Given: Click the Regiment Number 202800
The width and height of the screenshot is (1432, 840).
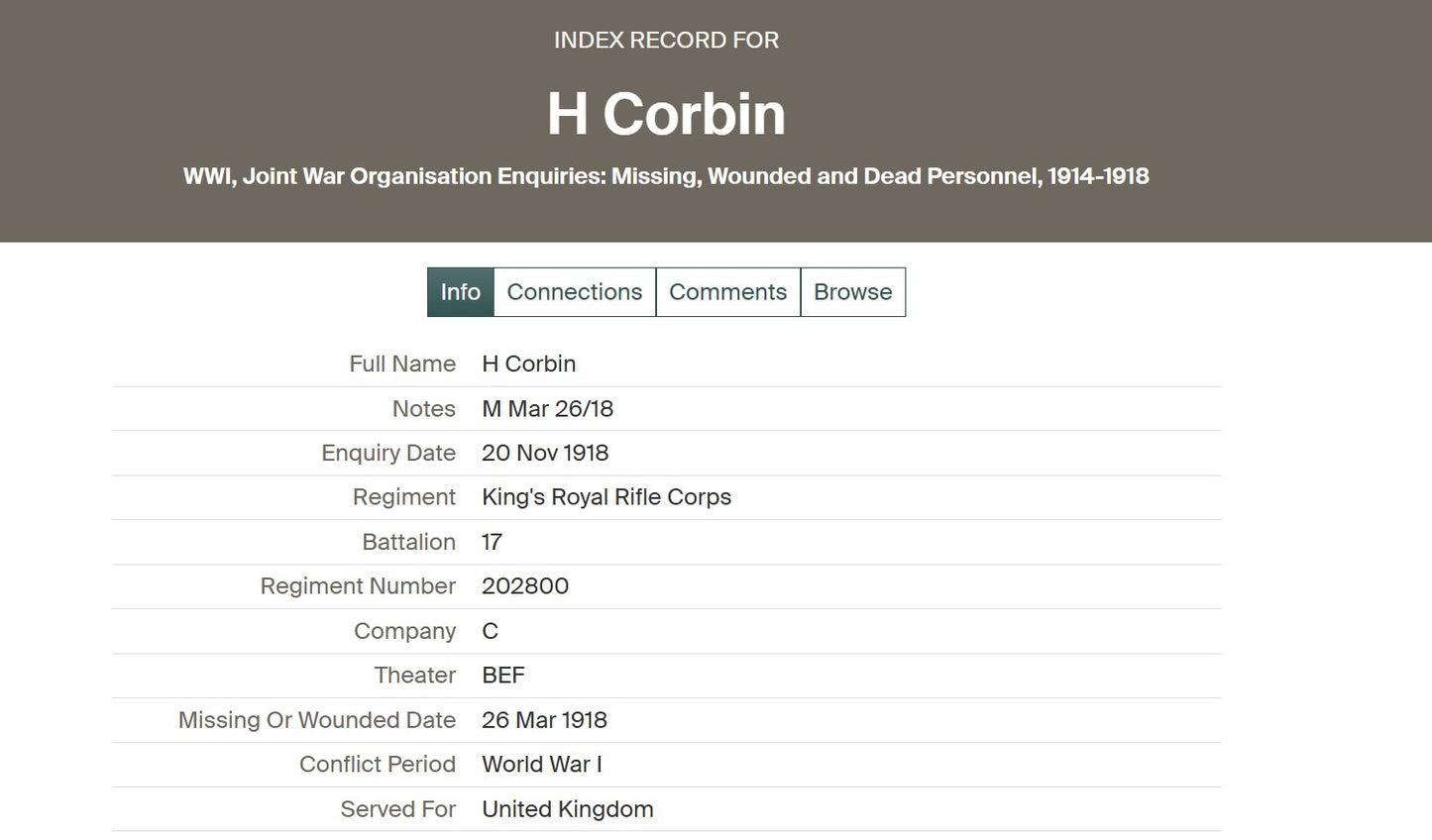Looking at the screenshot, I should [525, 586].
